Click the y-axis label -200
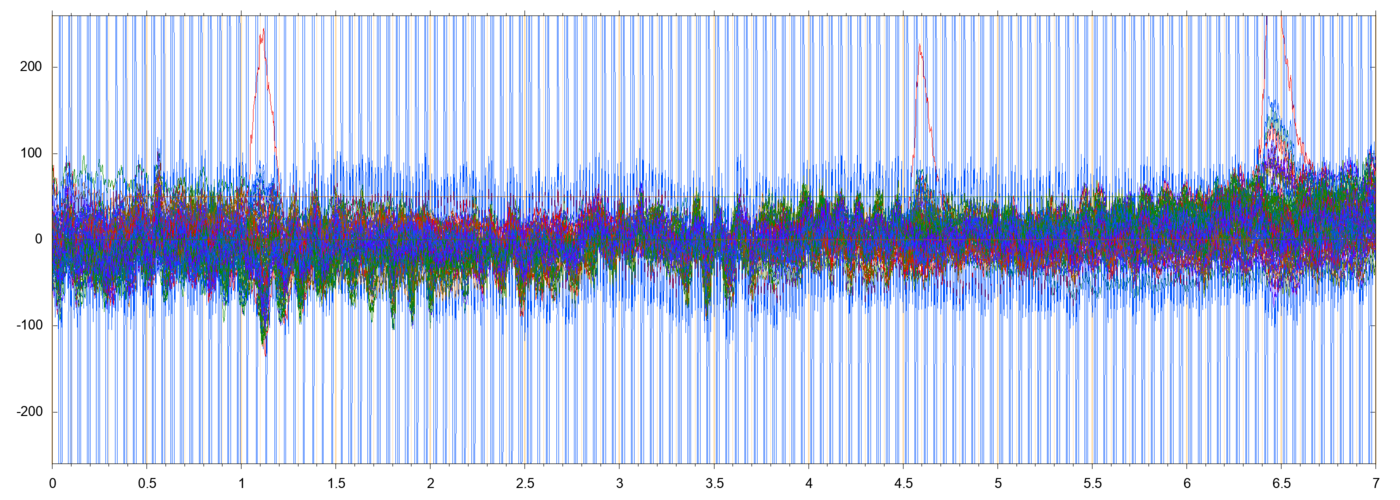 pyautogui.click(x=29, y=412)
